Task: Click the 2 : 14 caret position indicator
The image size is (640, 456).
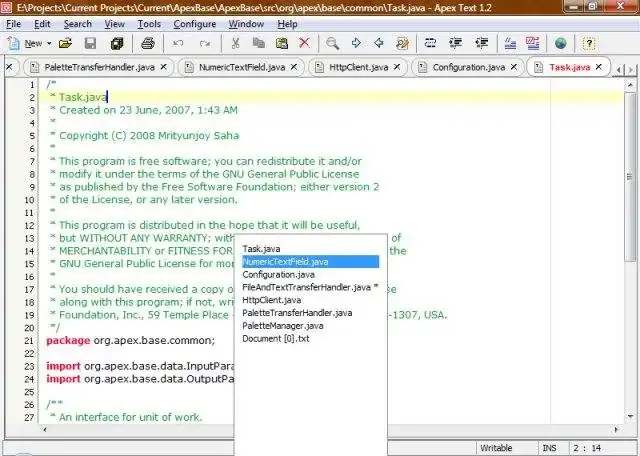Action: [588, 448]
